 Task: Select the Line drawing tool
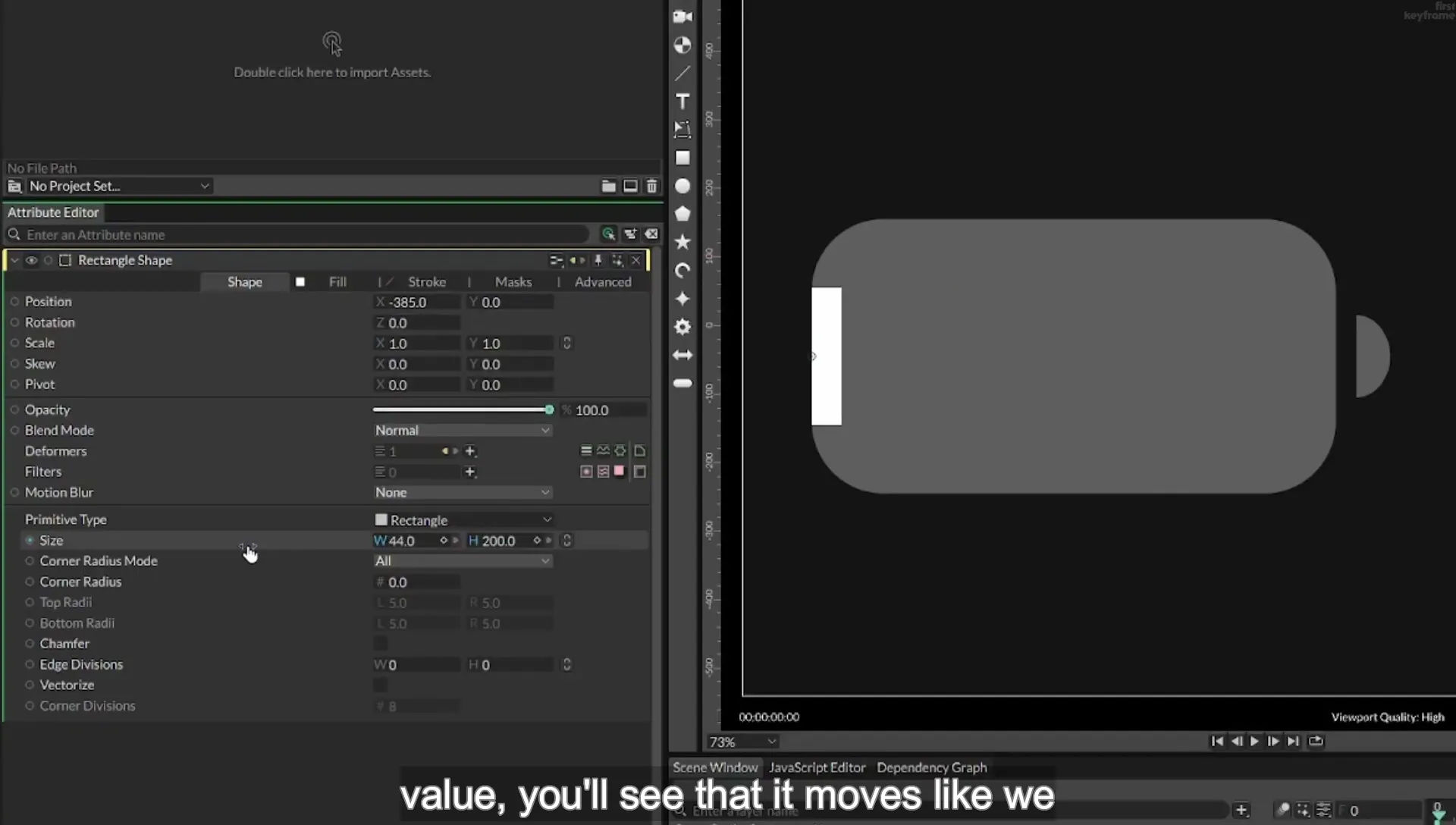pos(682,74)
